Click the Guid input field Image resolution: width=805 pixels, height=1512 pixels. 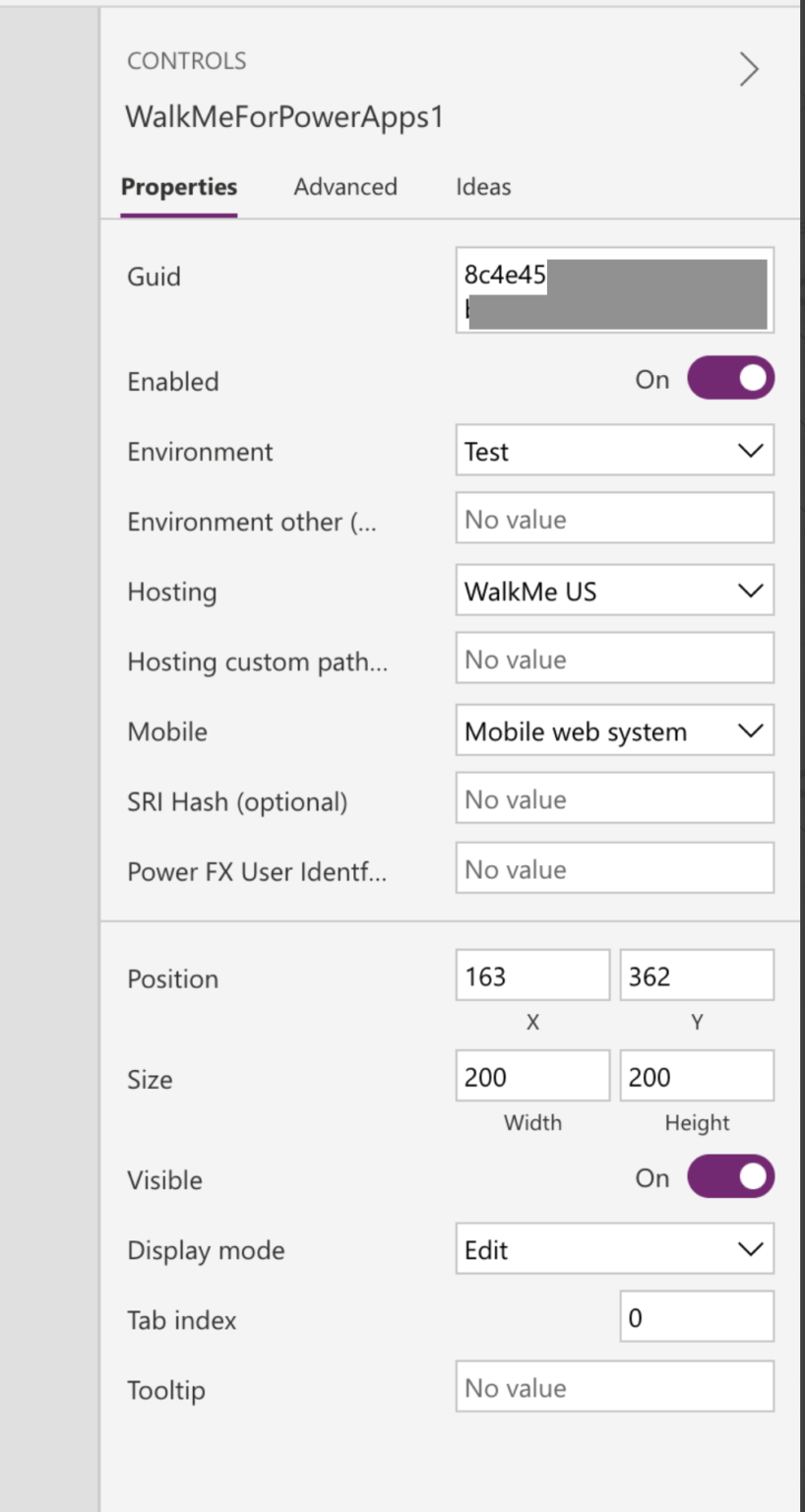coord(614,290)
